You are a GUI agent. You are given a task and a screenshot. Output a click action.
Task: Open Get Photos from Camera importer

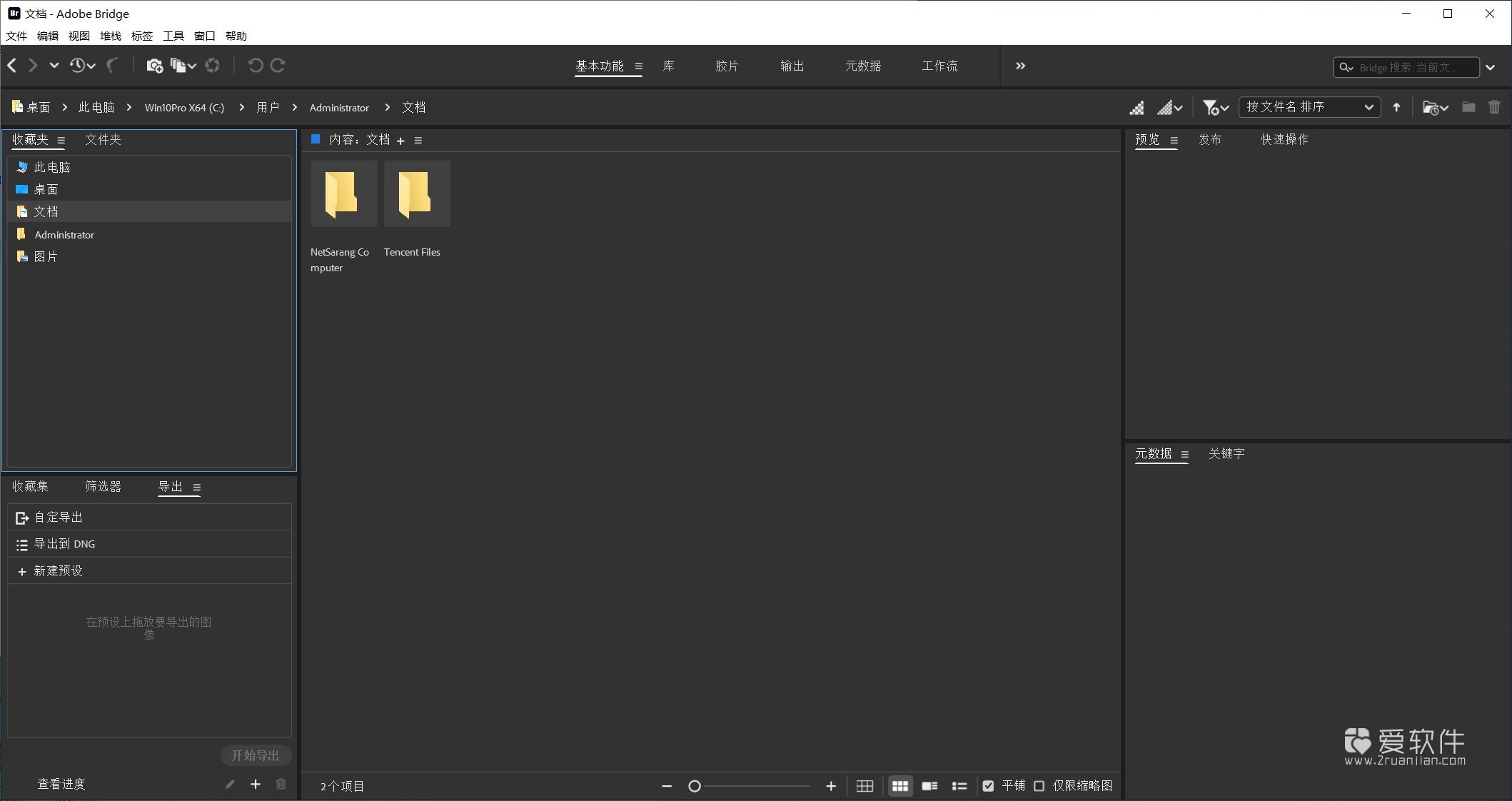(x=154, y=66)
